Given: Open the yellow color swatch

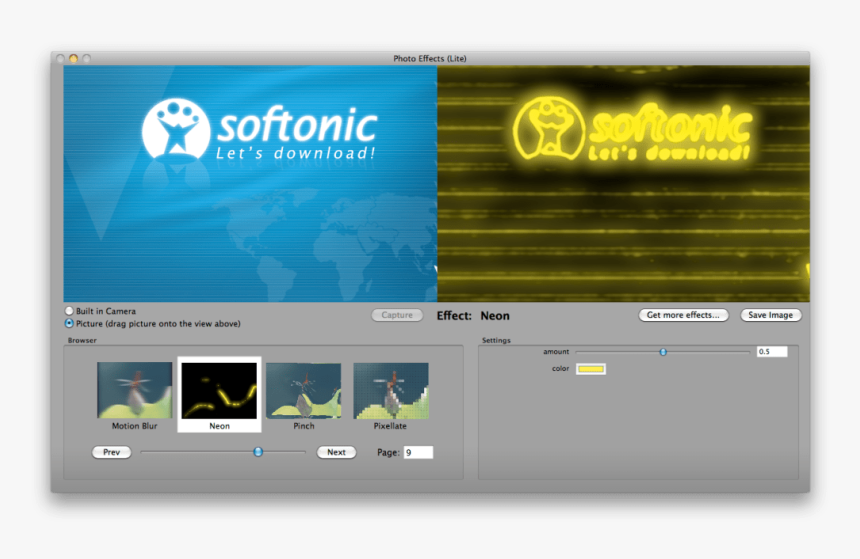Looking at the screenshot, I should (591, 369).
